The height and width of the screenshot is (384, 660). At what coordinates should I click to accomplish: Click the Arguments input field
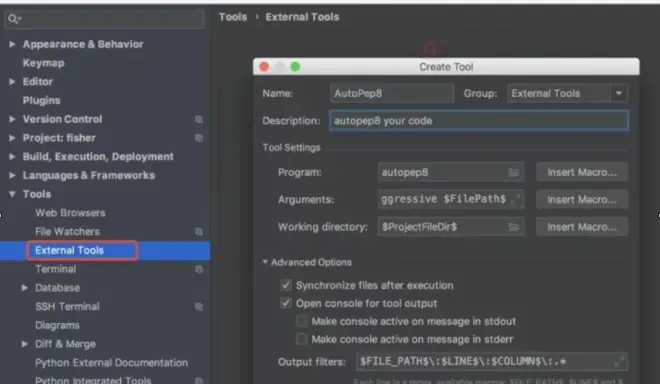coord(451,199)
